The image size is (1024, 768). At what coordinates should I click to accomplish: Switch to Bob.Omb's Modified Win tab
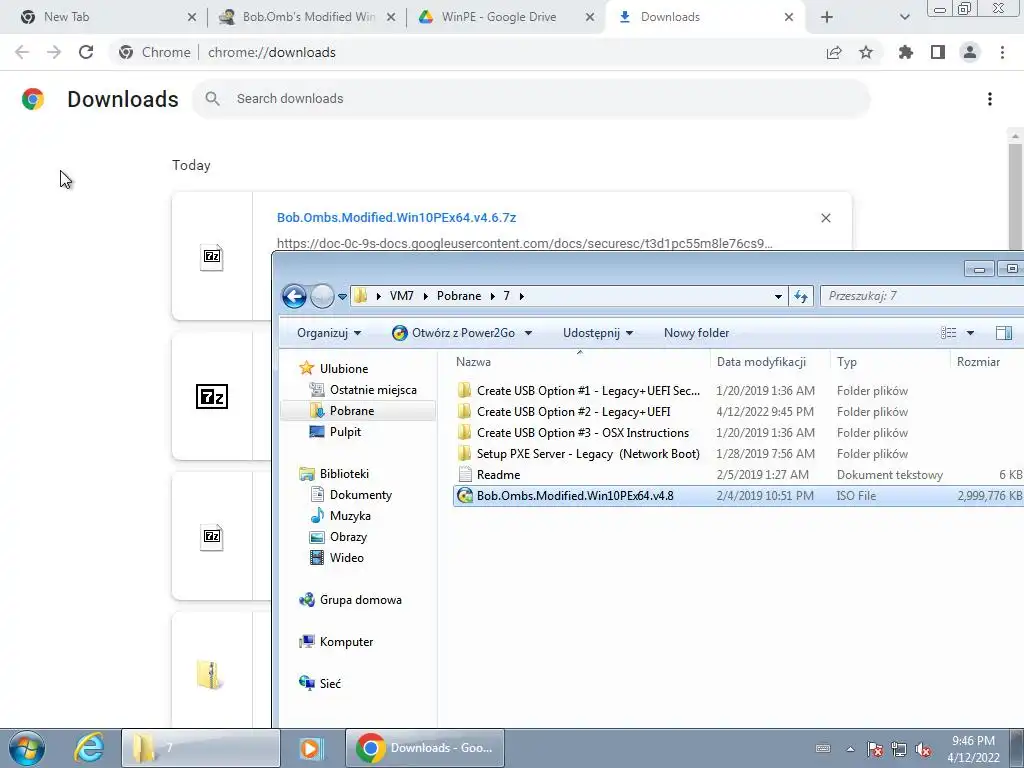(x=306, y=17)
